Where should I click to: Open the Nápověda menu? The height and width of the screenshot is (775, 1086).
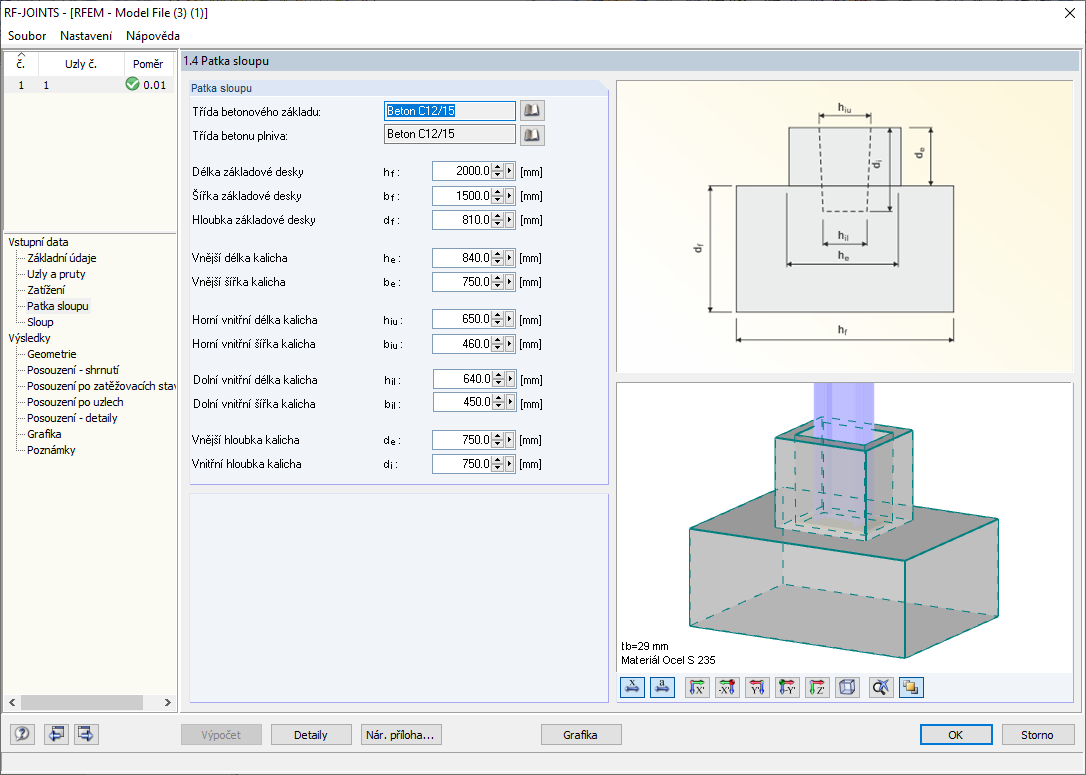(x=153, y=36)
